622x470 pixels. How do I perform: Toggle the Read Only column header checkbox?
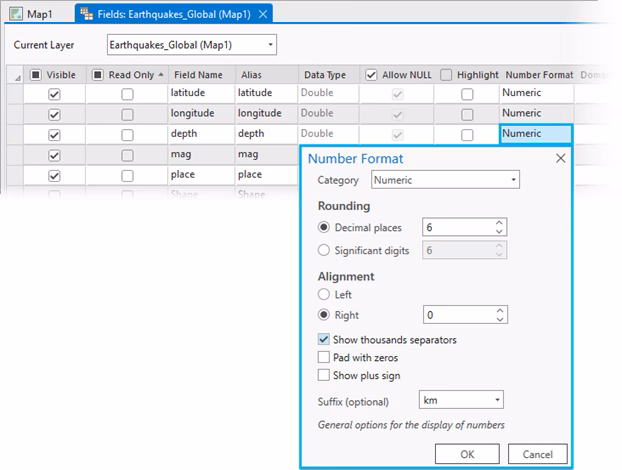click(98, 75)
